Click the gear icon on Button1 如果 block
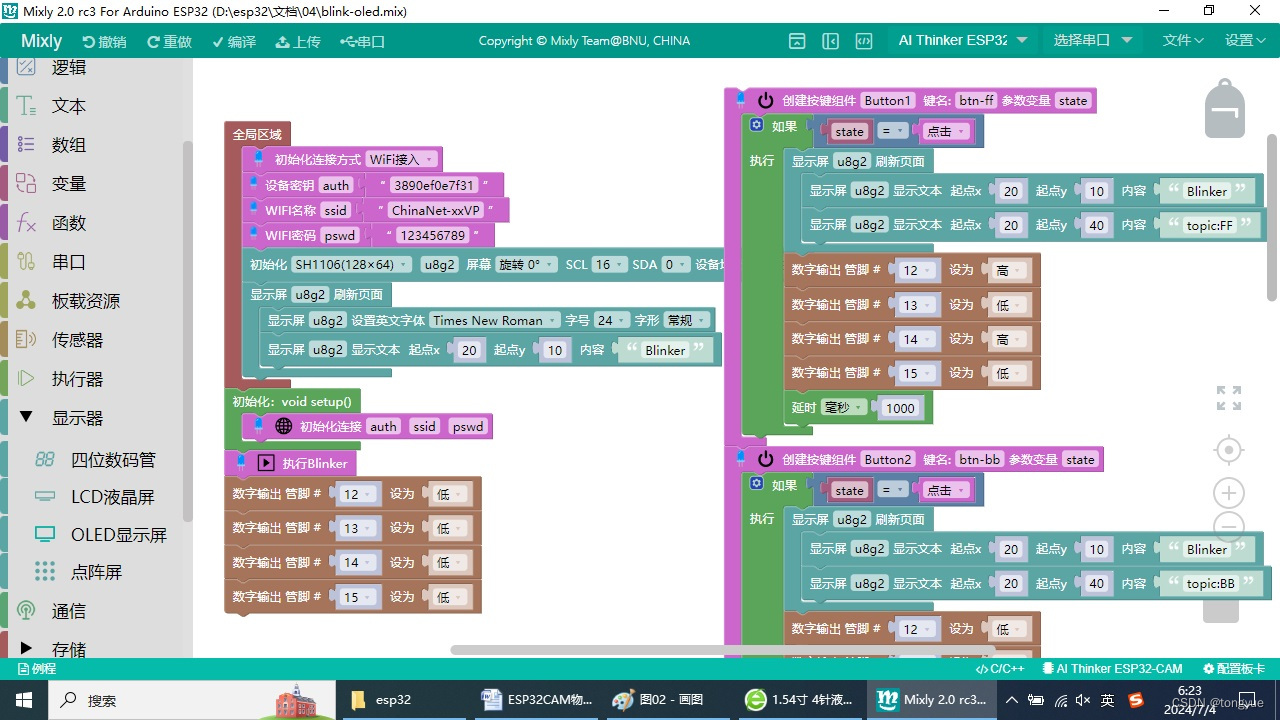 [x=756, y=126]
